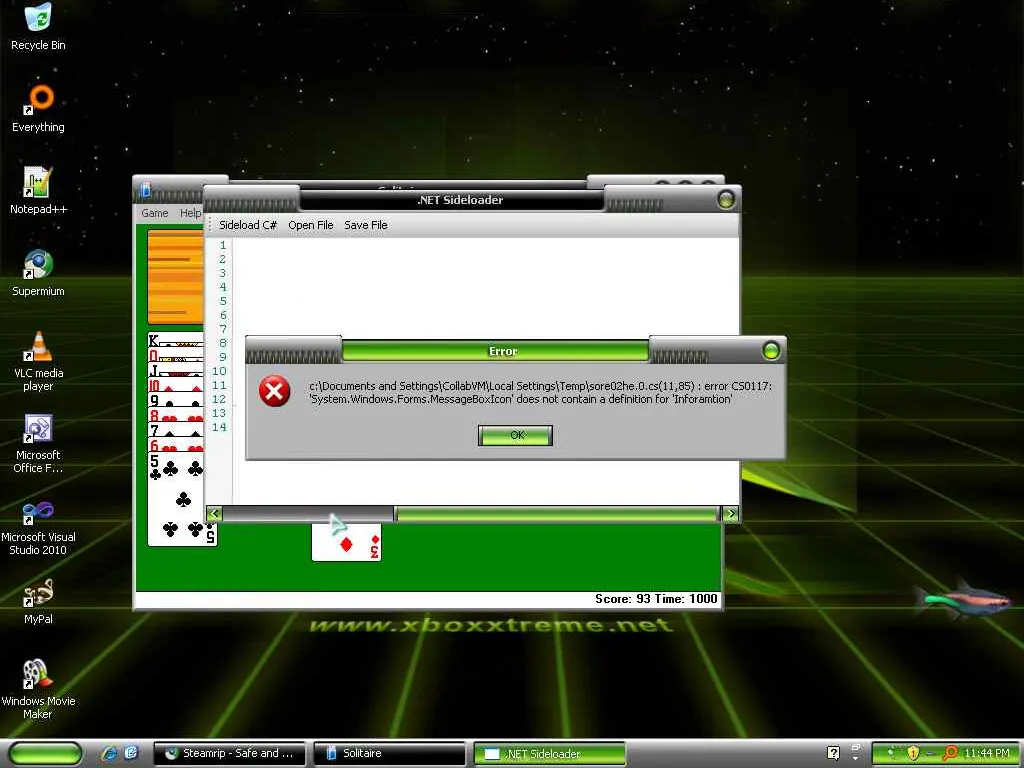
Task: Select the MyPal desktop shortcut
Action: [38, 601]
